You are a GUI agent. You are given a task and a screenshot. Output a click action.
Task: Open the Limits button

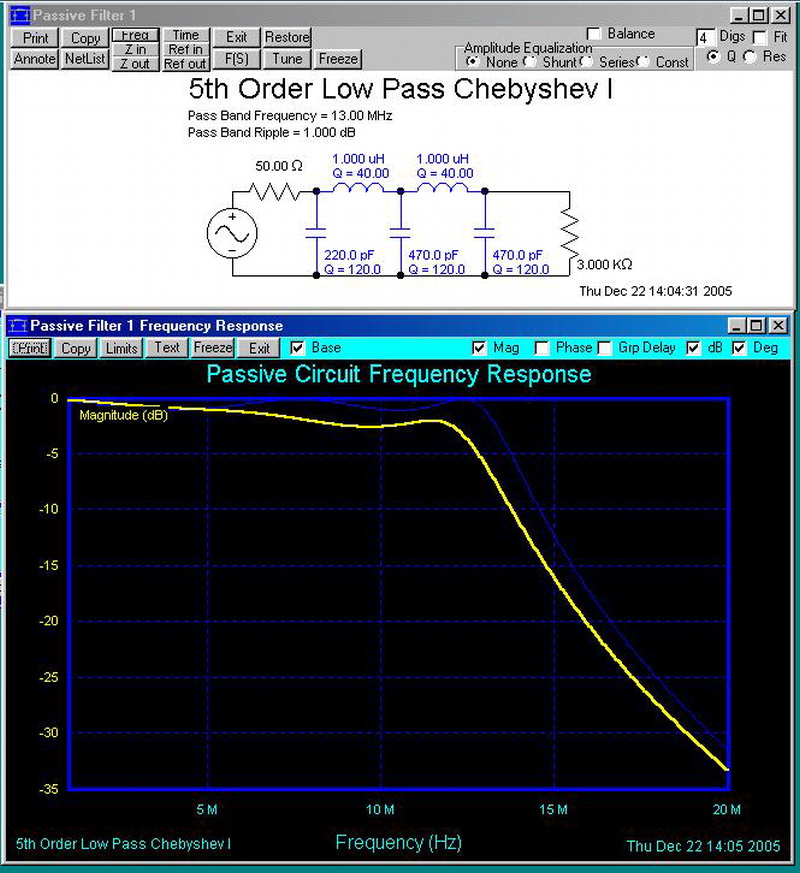click(x=122, y=348)
